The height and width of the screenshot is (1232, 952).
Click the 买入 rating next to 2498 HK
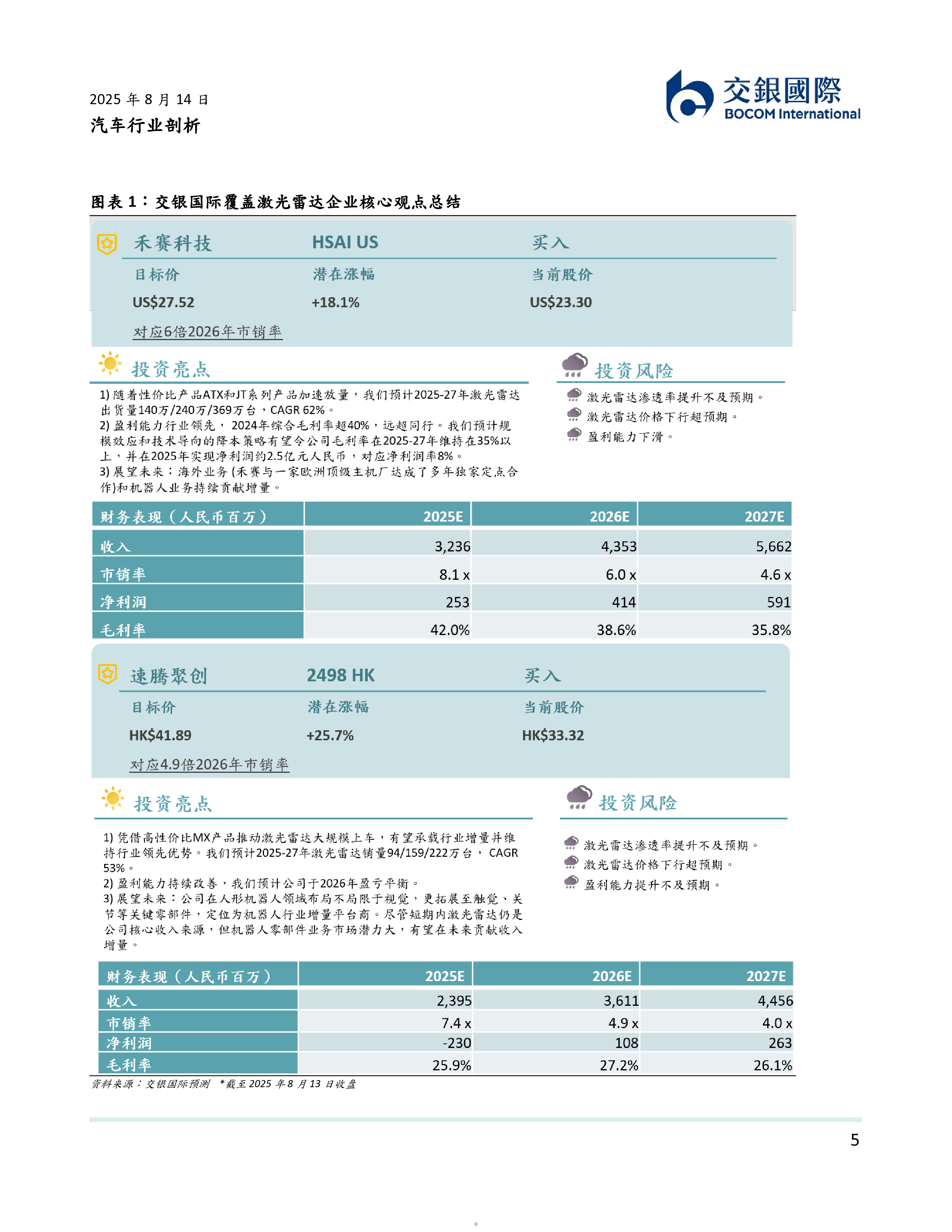coord(542,675)
